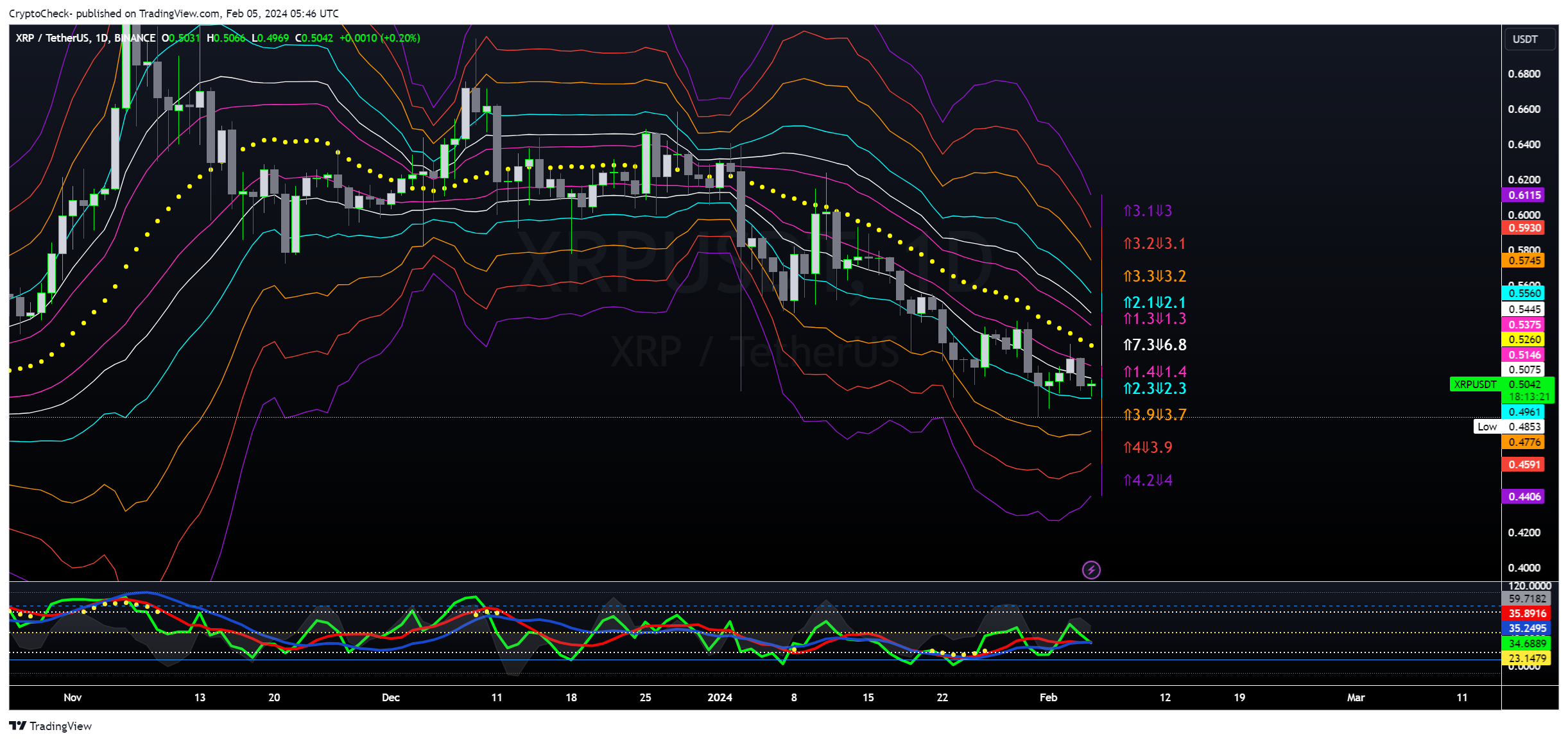Click the 2024 marker on time axis
This screenshot has height=741, width=1568.
719,697
